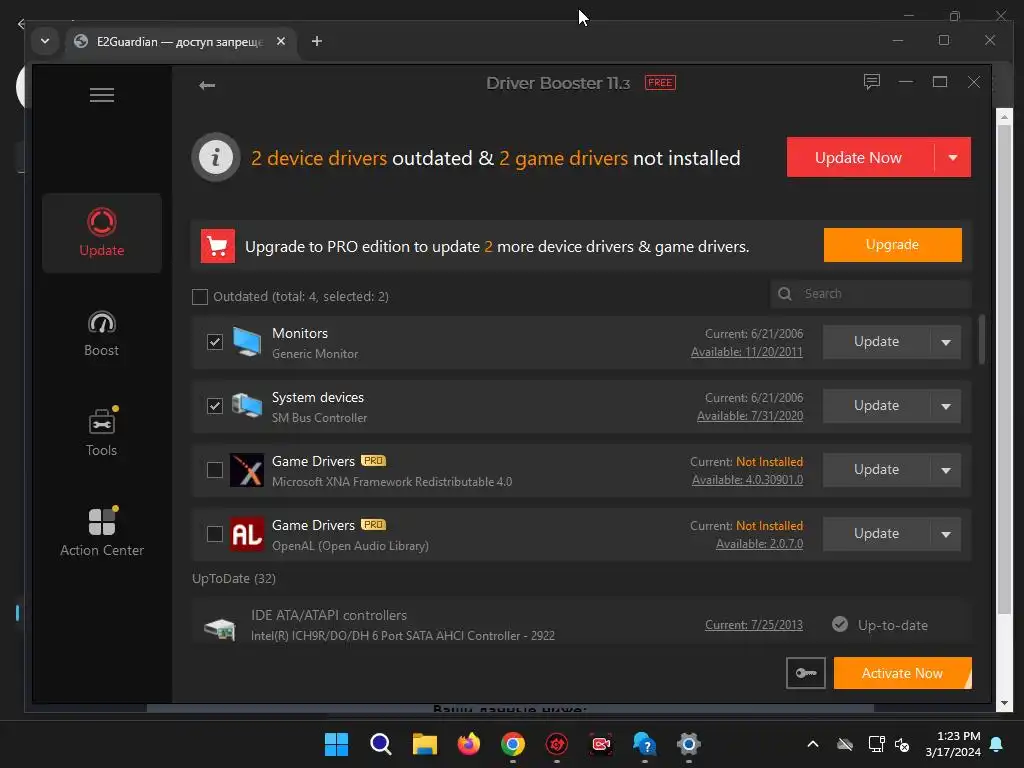Open dropdown next to Monitors Update button
The image size is (1024, 768).
click(x=946, y=342)
